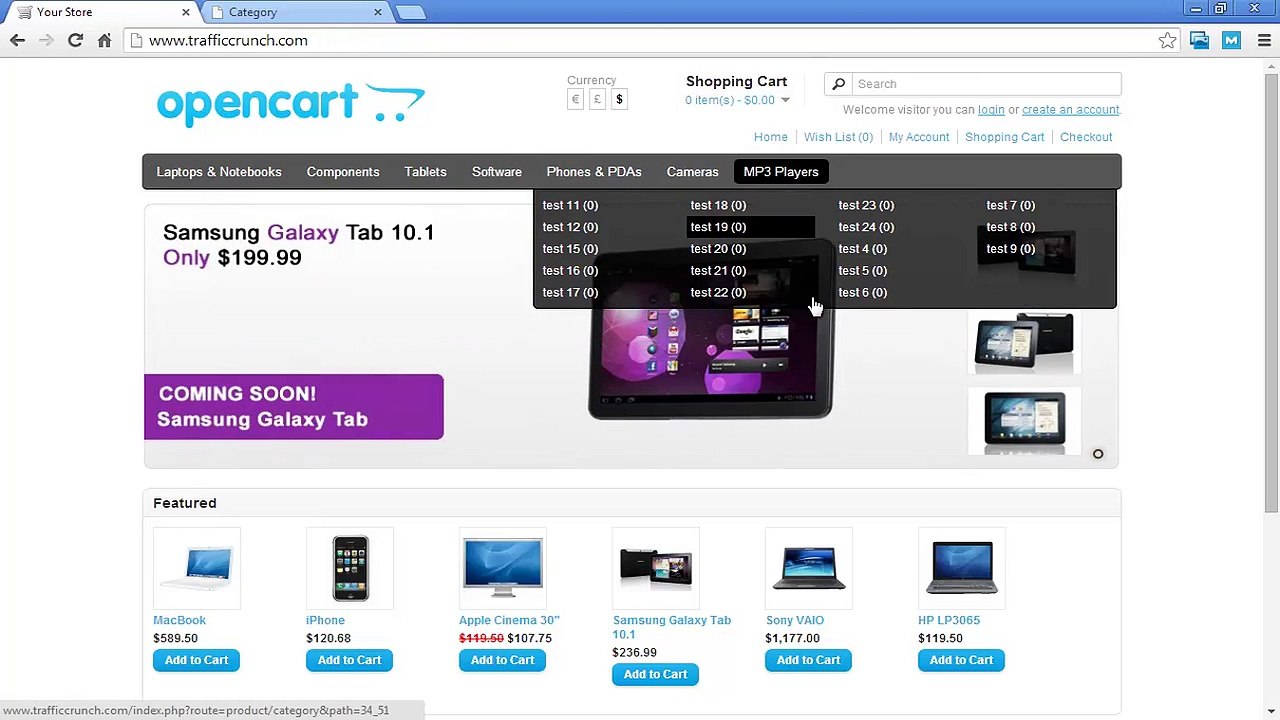Add Samsung Galaxy Tab 10.1 to cart
Image resolution: width=1280 pixels, height=720 pixels.
click(x=655, y=674)
